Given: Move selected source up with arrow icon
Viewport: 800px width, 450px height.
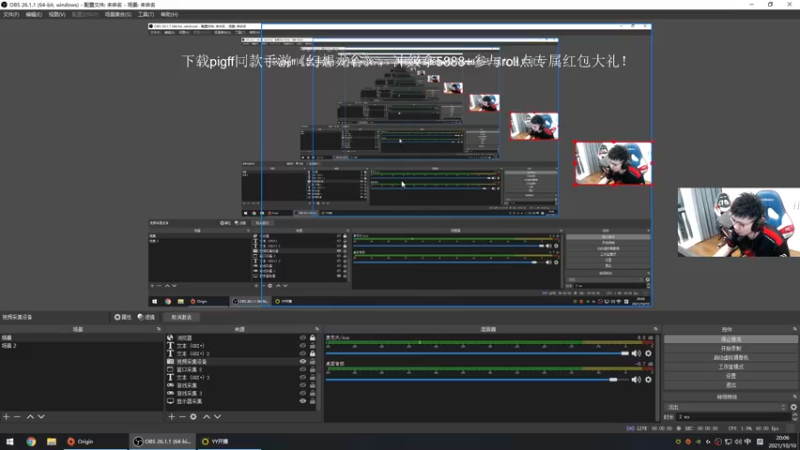Looking at the screenshot, I should click(207, 417).
